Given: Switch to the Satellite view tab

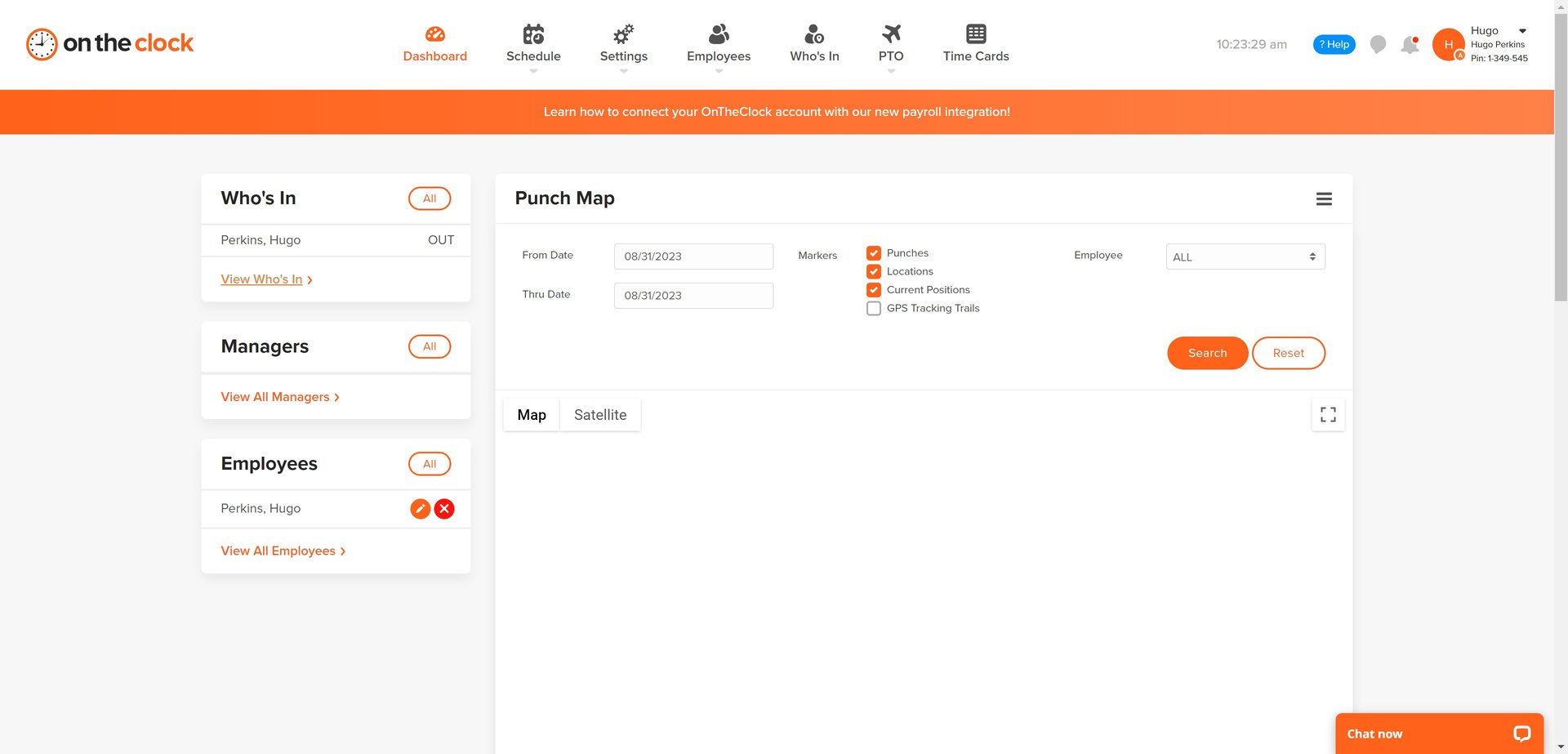Looking at the screenshot, I should [x=600, y=415].
